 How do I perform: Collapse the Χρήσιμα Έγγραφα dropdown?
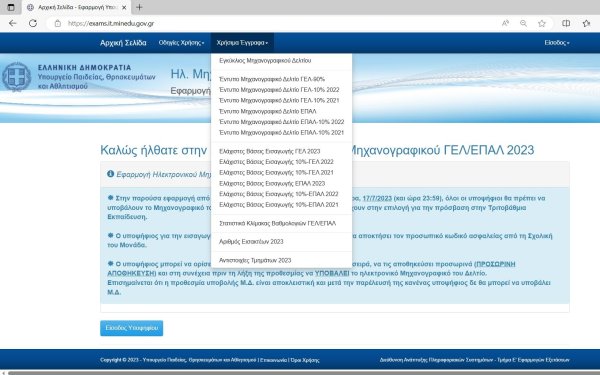coord(242,43)
